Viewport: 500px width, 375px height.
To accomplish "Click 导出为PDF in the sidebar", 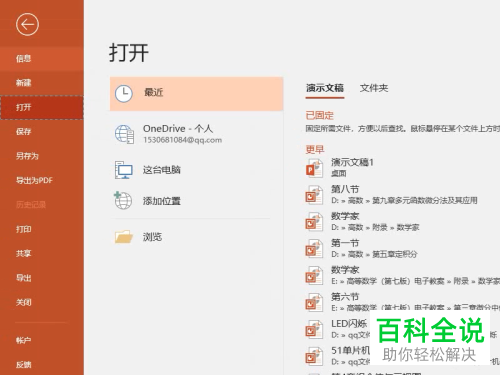I will click(42, 180).
